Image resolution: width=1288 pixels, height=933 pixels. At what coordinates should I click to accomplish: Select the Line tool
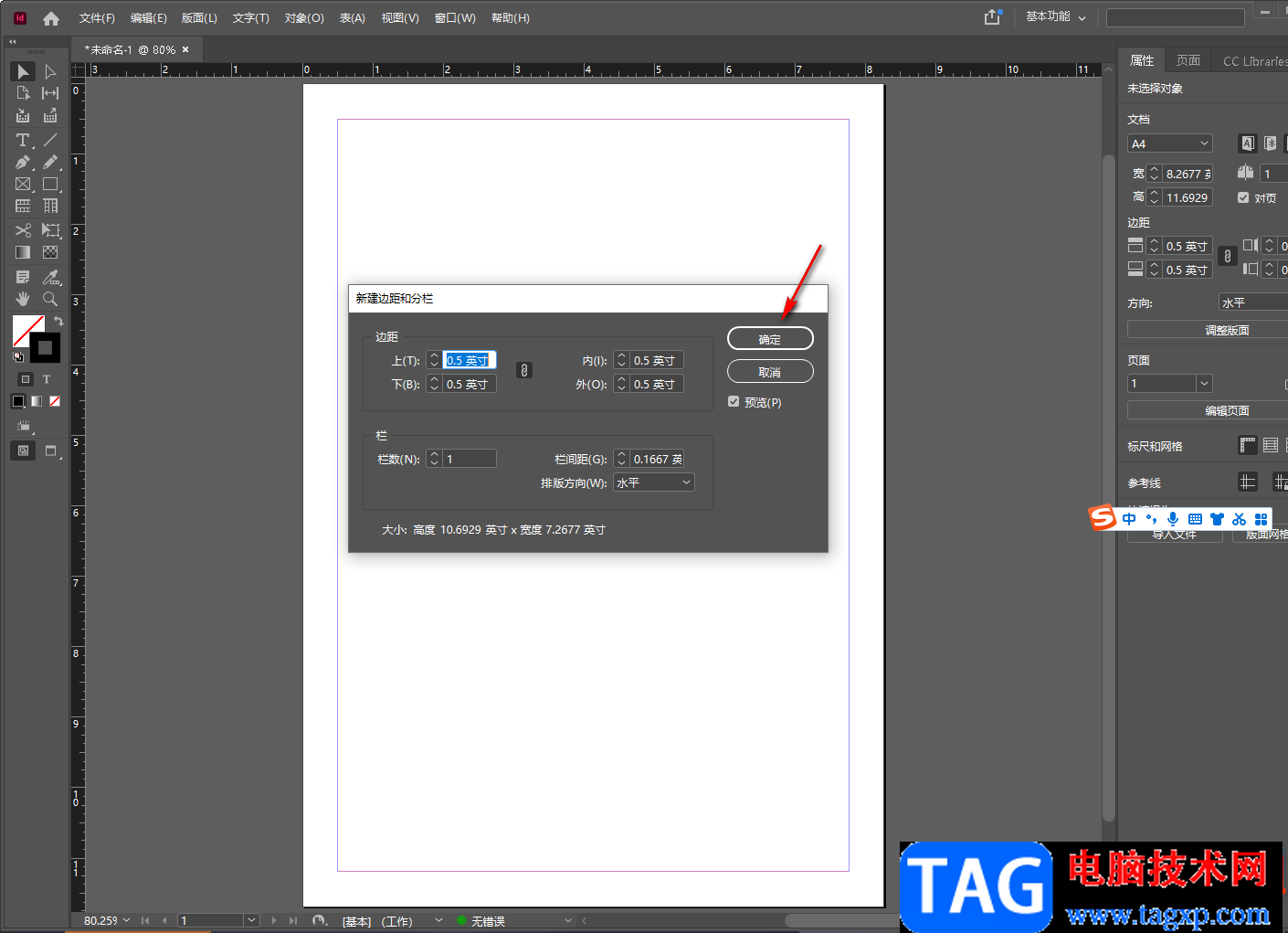50,140
